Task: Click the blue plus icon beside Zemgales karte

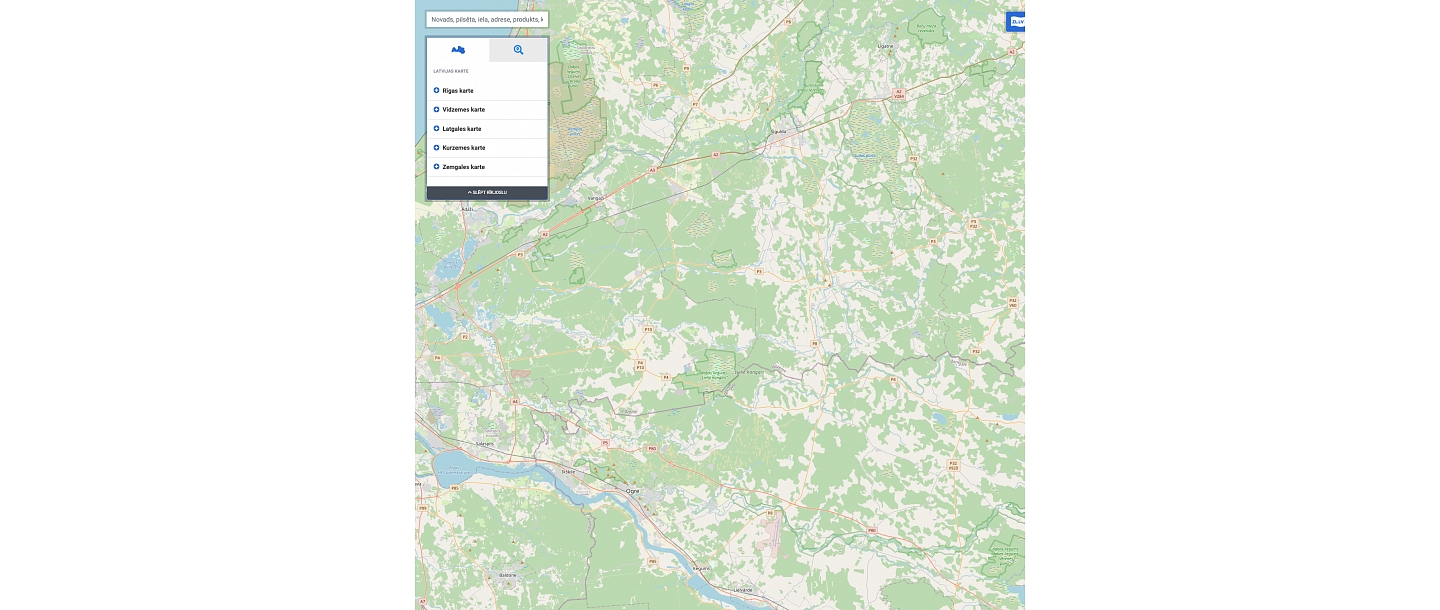Action: point(436,166)
